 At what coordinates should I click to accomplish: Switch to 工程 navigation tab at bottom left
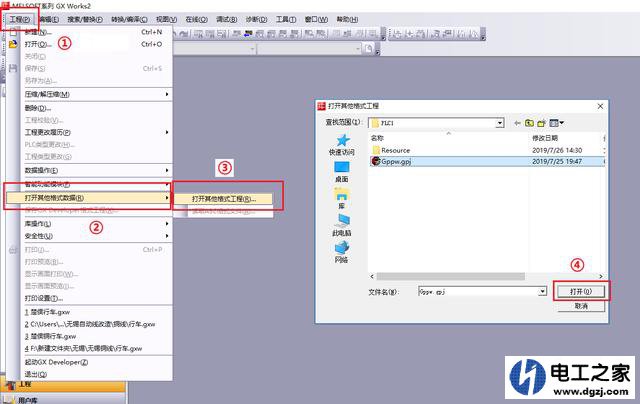click(63, 384)
